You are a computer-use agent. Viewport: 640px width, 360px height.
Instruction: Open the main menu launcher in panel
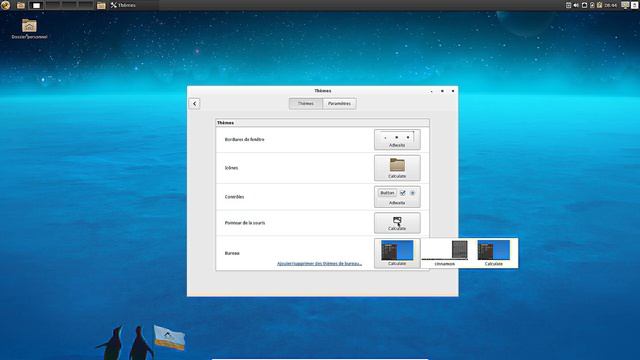pyautogui.click(x=5, y=5)
